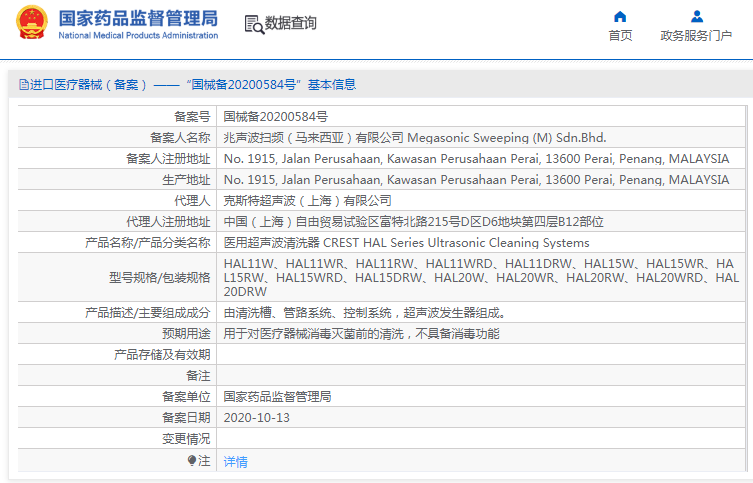Open 政务服务门户 portal link

pos(696,36)
